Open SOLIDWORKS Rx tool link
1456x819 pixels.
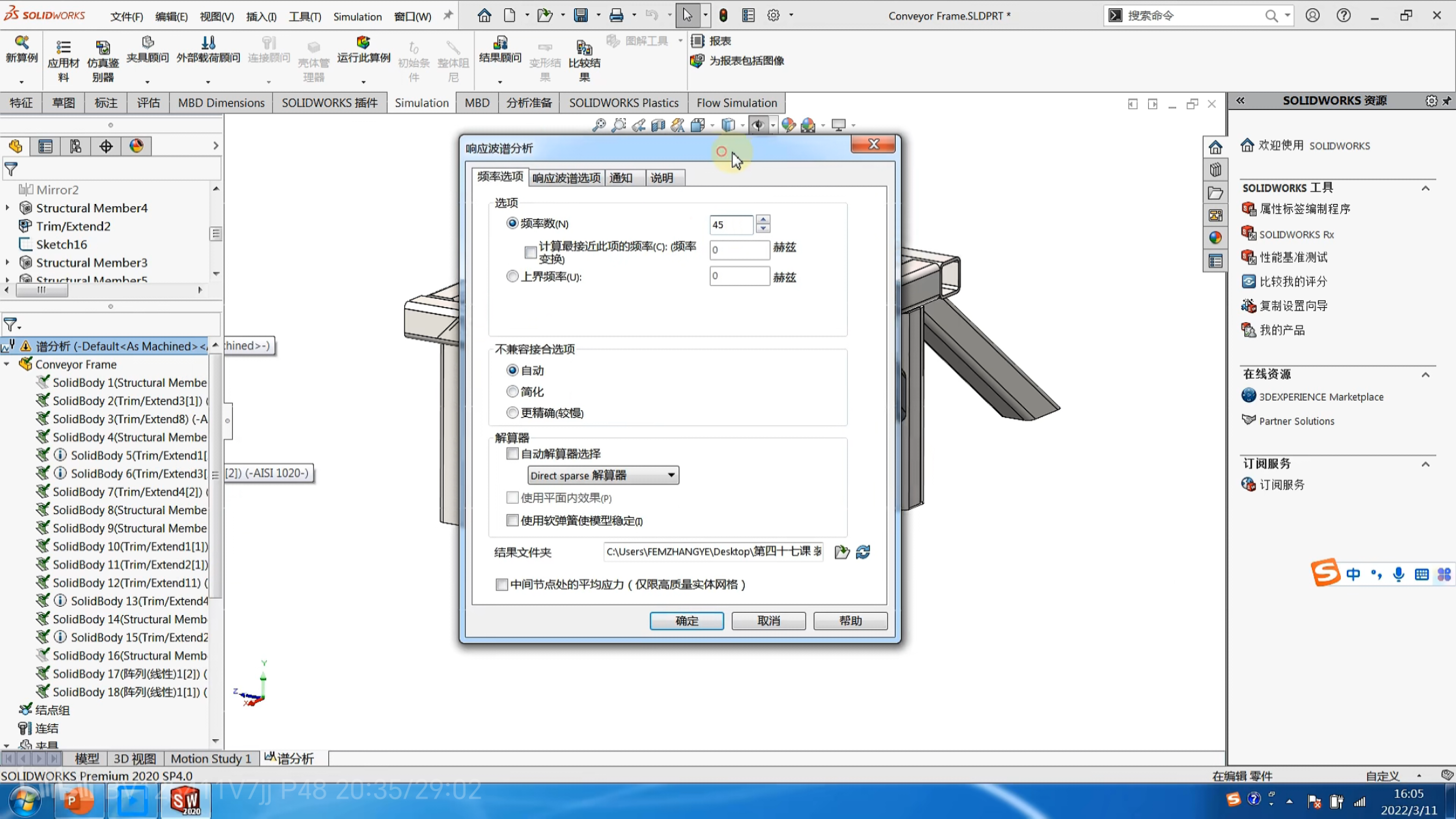point(1296,235)
